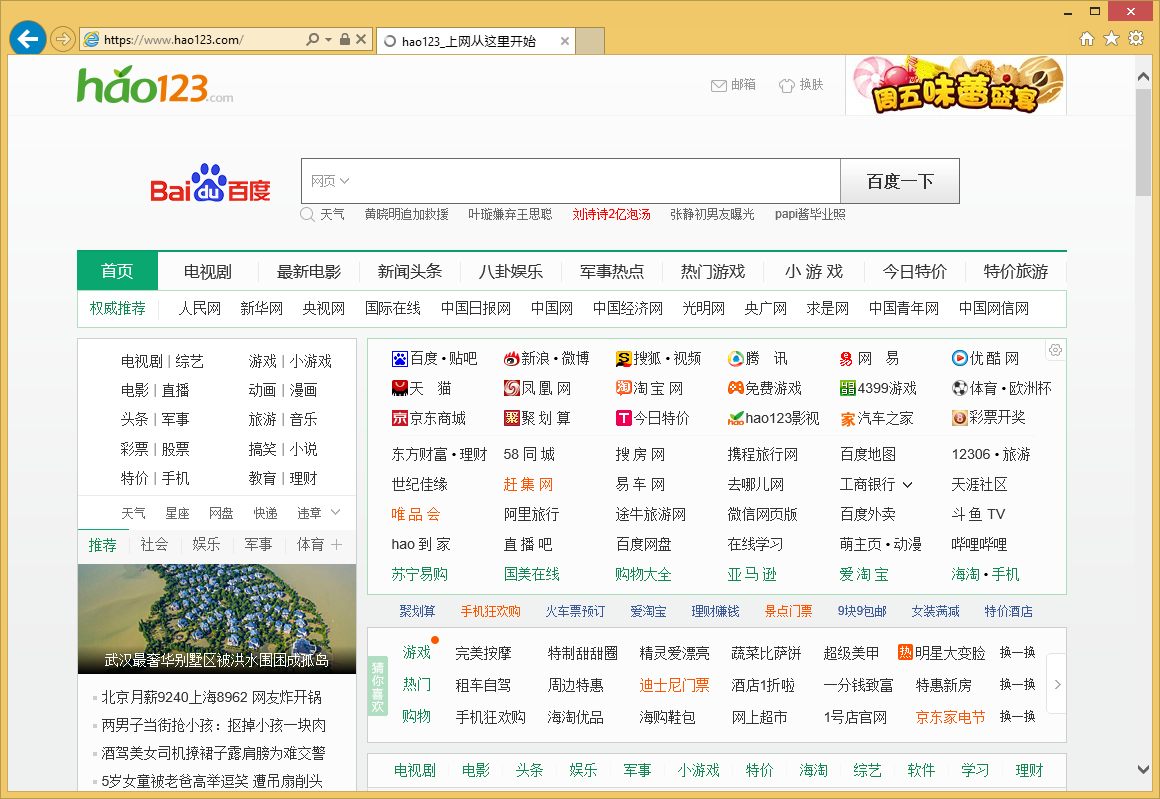Click the 百度一下 search button
1160x799 pixels.
(x=898, y=180)
